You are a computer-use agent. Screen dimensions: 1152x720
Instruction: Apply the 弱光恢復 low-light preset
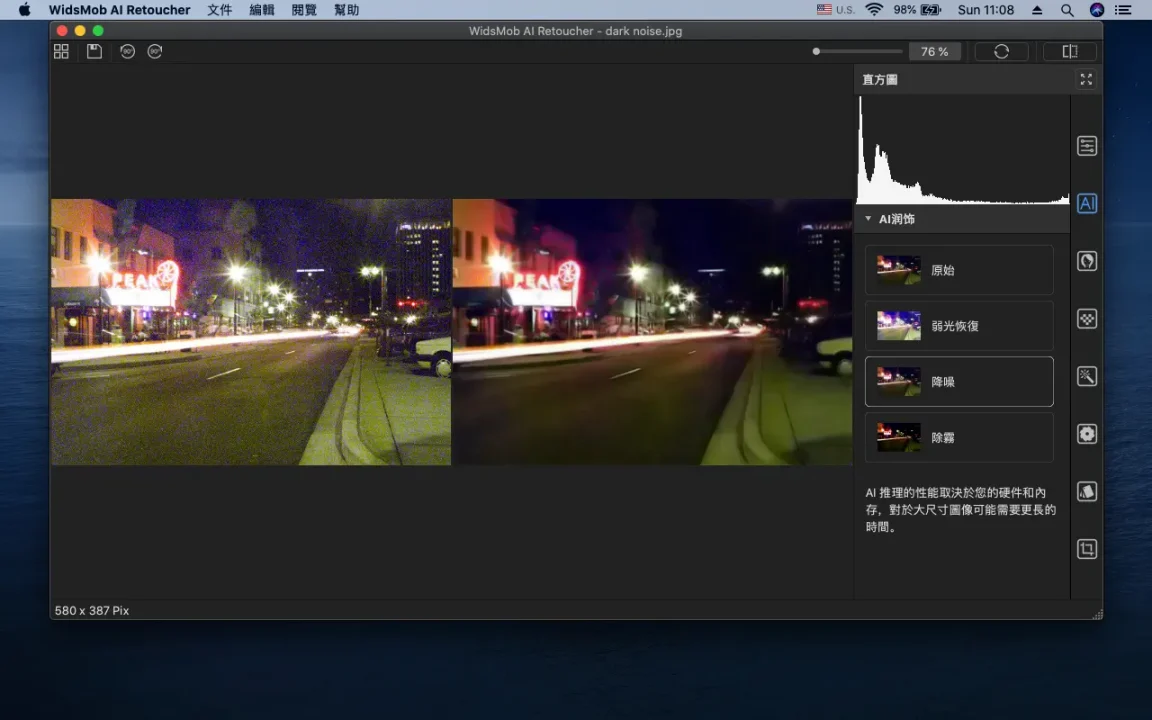(x=958, y=326)
